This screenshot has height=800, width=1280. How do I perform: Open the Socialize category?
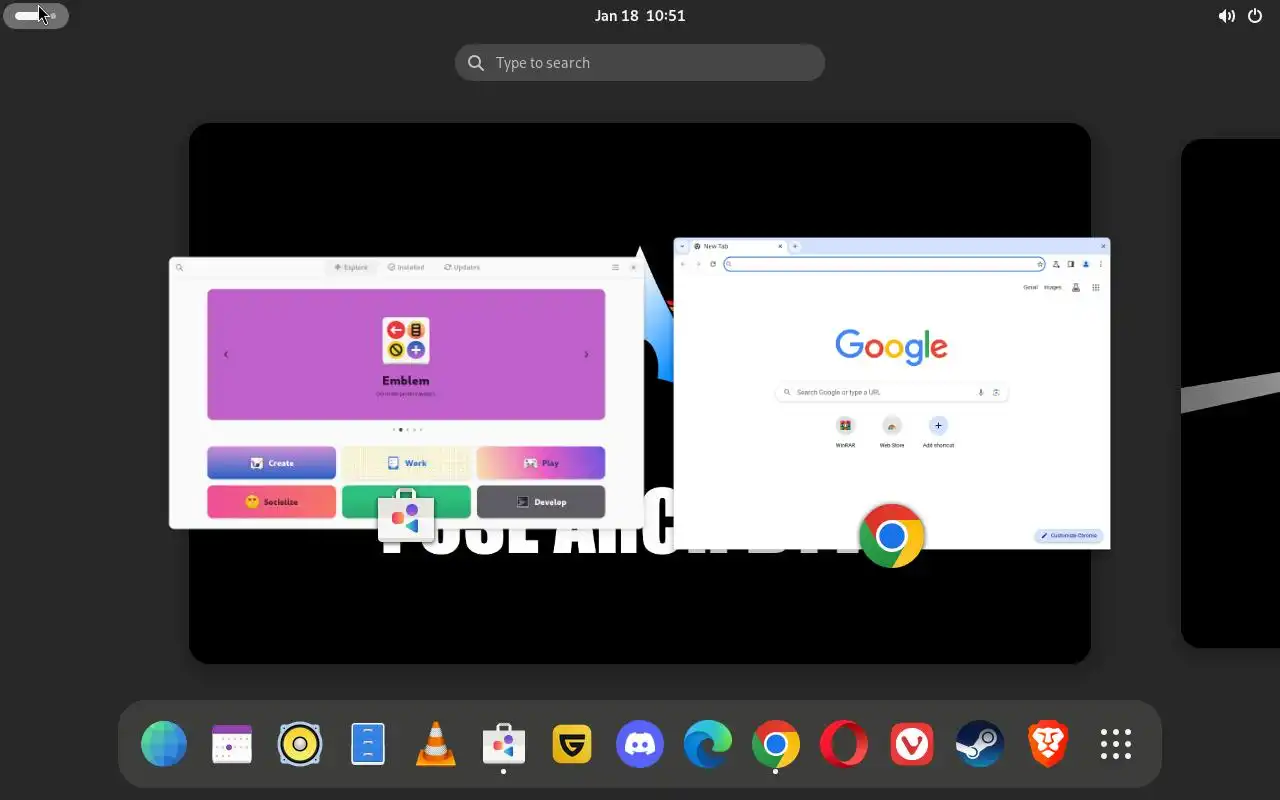[272, 502]
